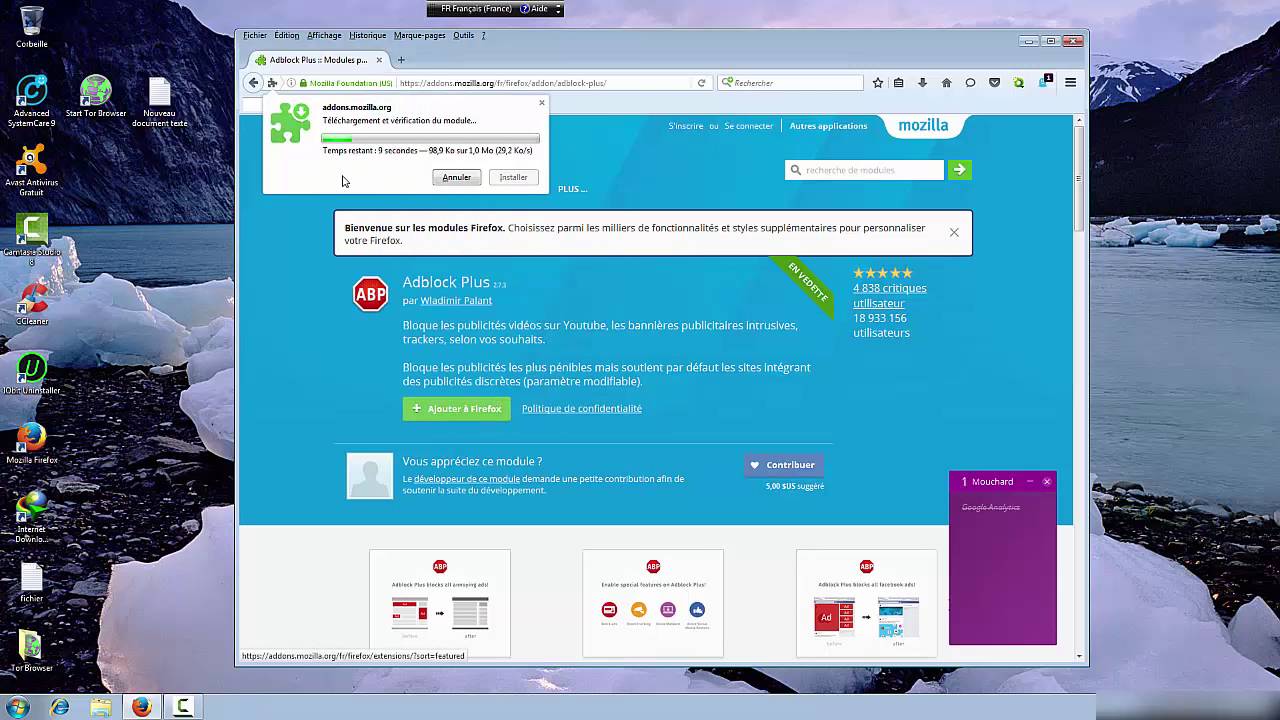This screenshot has width=1280, height=720.
Task: Select the Adblock Plus browser tab
Action: [x=318, y=60]
